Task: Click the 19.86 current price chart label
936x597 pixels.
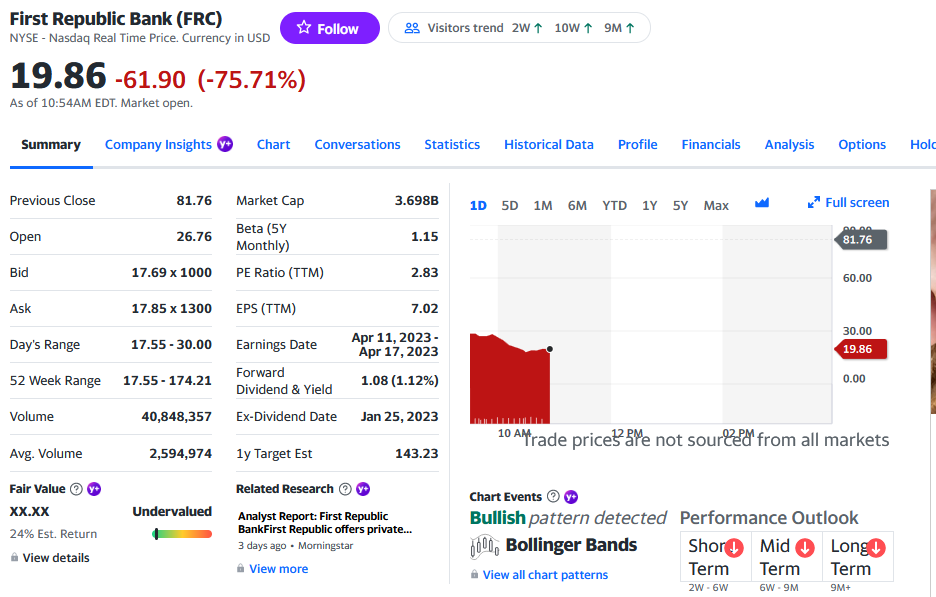Action: pyautogui.click(x=860, y=349)
